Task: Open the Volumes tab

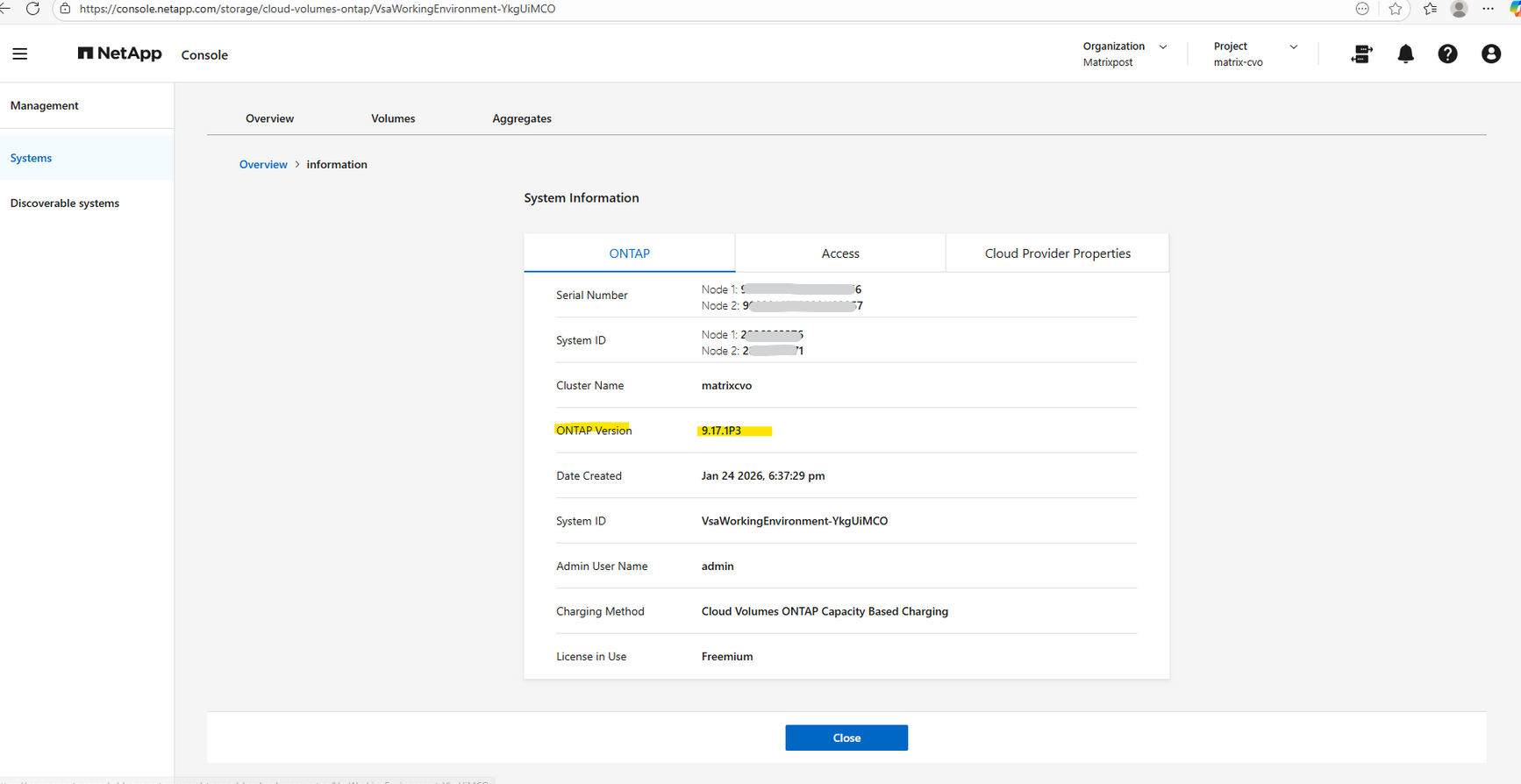Action: [393, 118]
